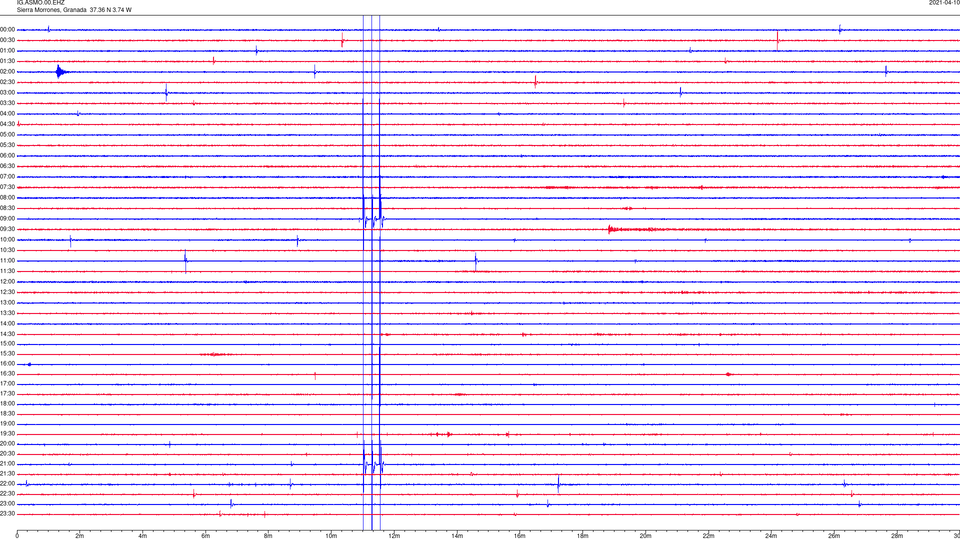The height and width of the screenshot is (540, 960).
Task: Select the 09:30 trace time label
Action: click(x=8, y=229)
